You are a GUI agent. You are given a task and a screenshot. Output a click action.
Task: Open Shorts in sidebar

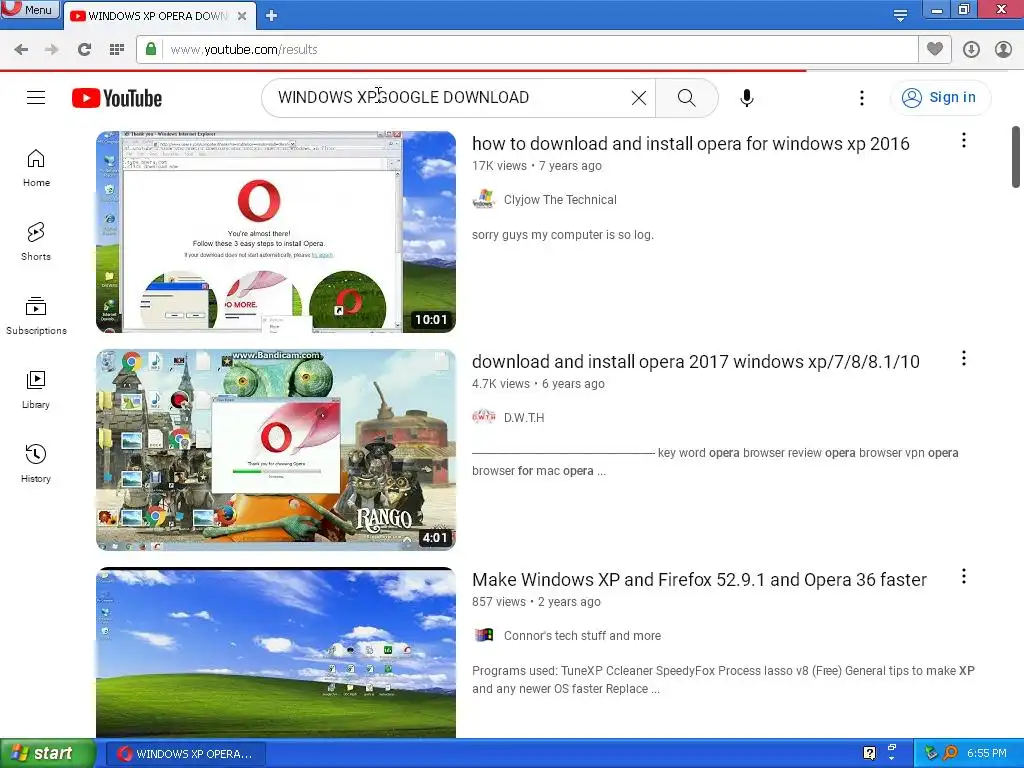(x=36, y=242)
